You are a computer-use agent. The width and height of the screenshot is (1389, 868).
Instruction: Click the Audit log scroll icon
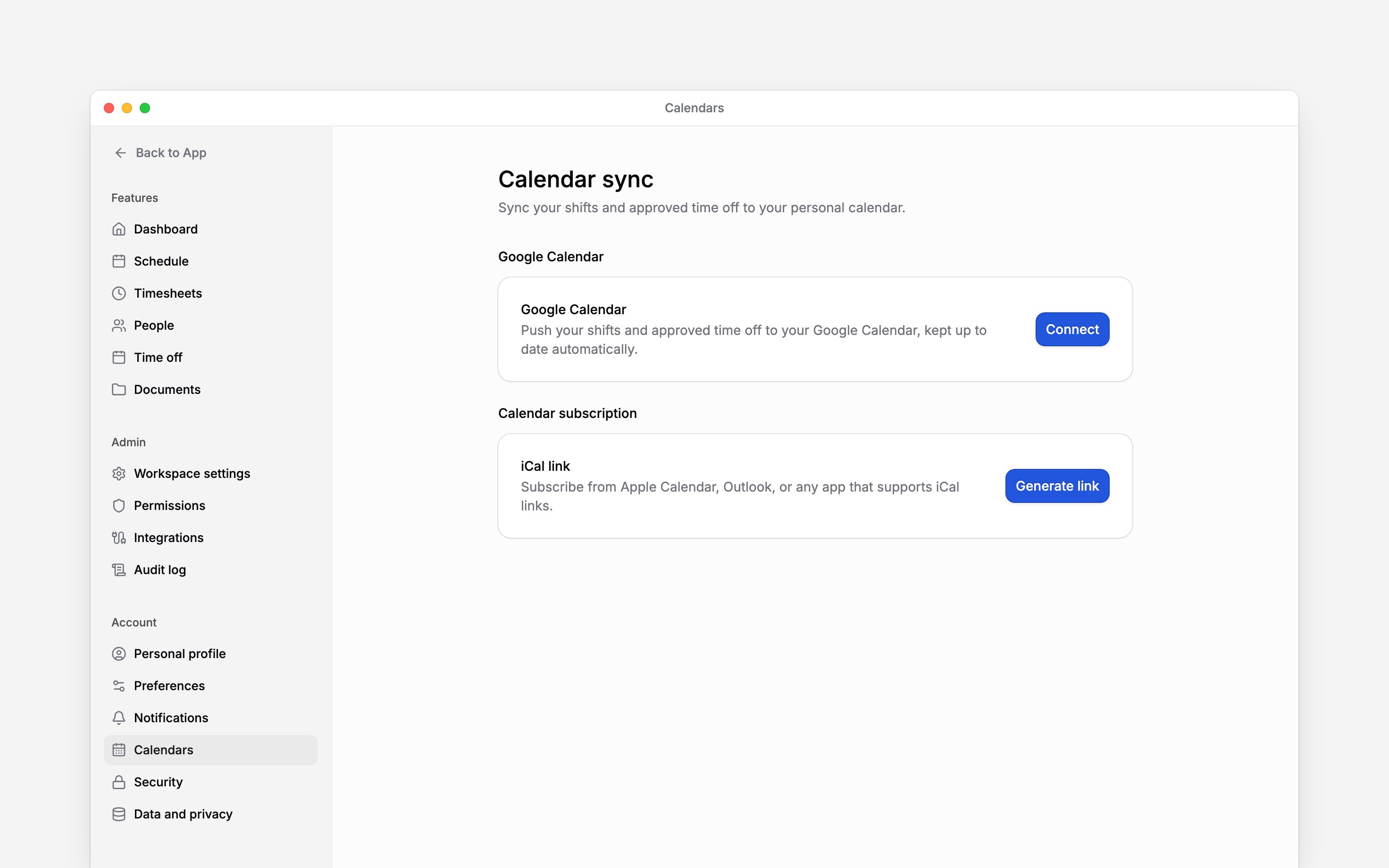pyautogui.click(x=119, y=570)
